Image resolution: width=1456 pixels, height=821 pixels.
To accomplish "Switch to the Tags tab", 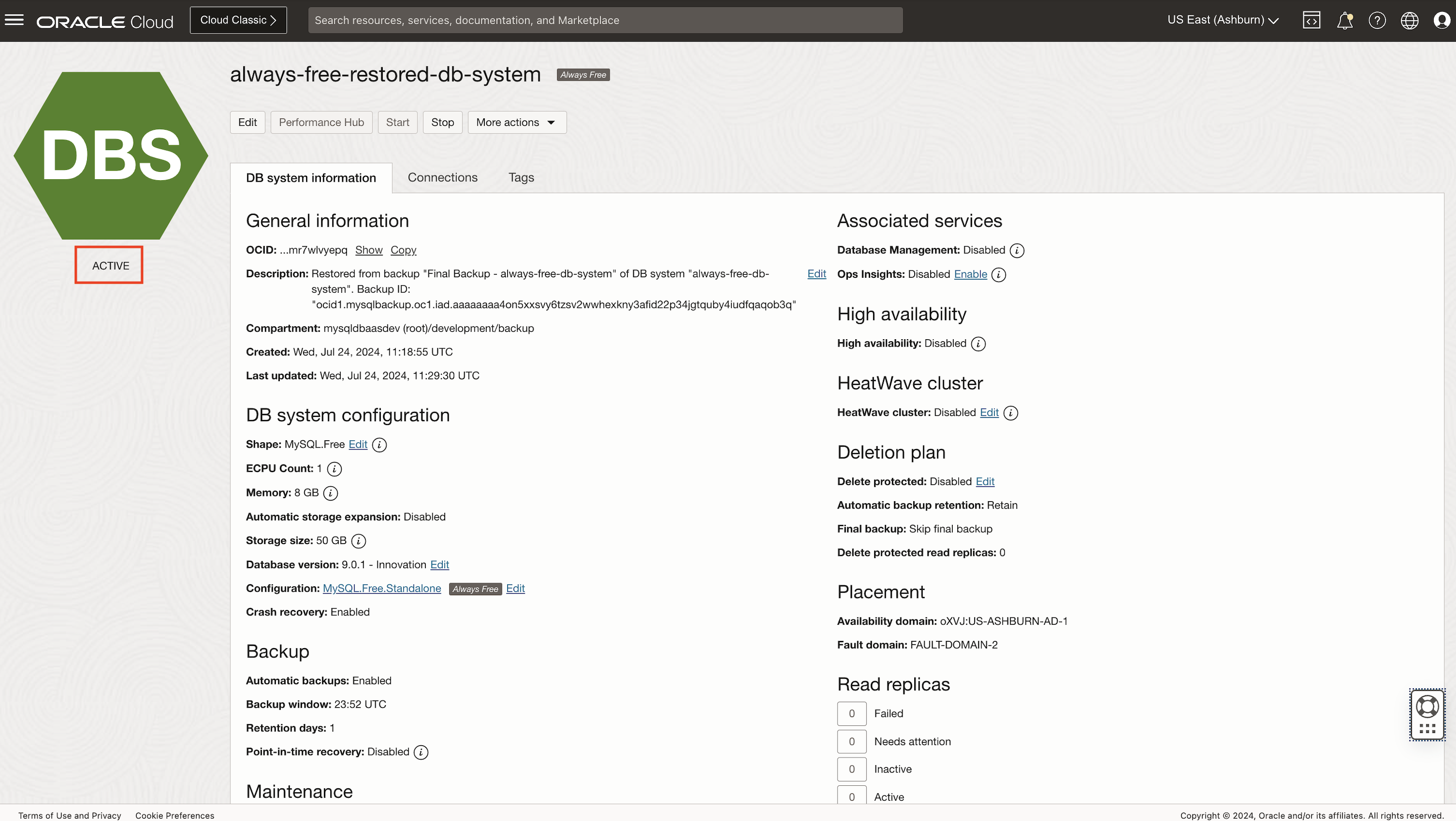I will pos(520,177).
